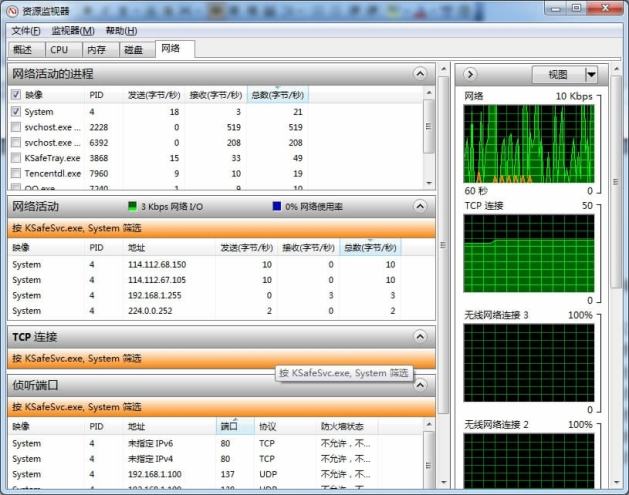
Task: Click the orange filter bar under 侦听端口
Action: click(x=221, y=407)
